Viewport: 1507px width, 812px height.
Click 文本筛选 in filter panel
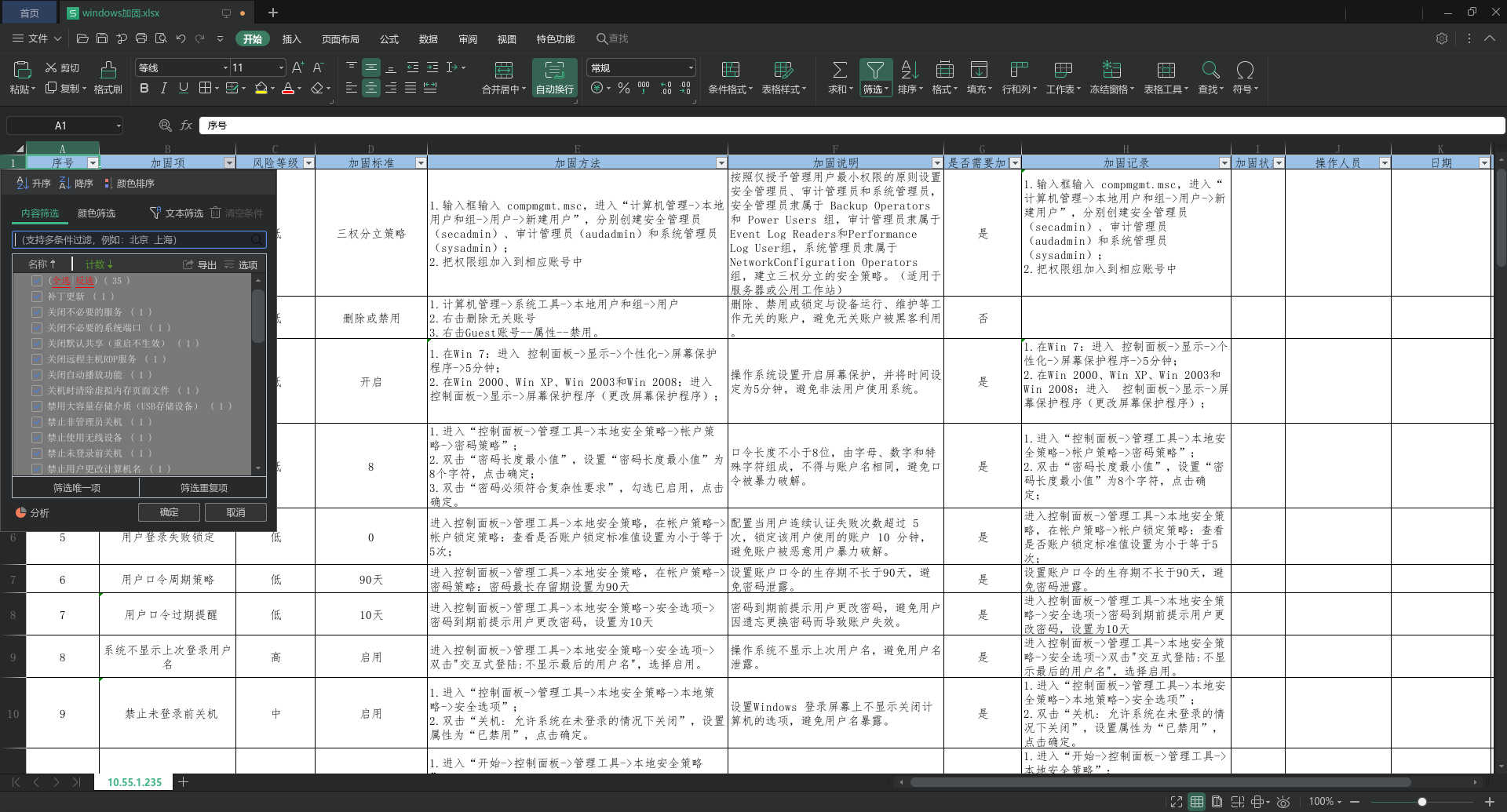(x=177, y=213)
